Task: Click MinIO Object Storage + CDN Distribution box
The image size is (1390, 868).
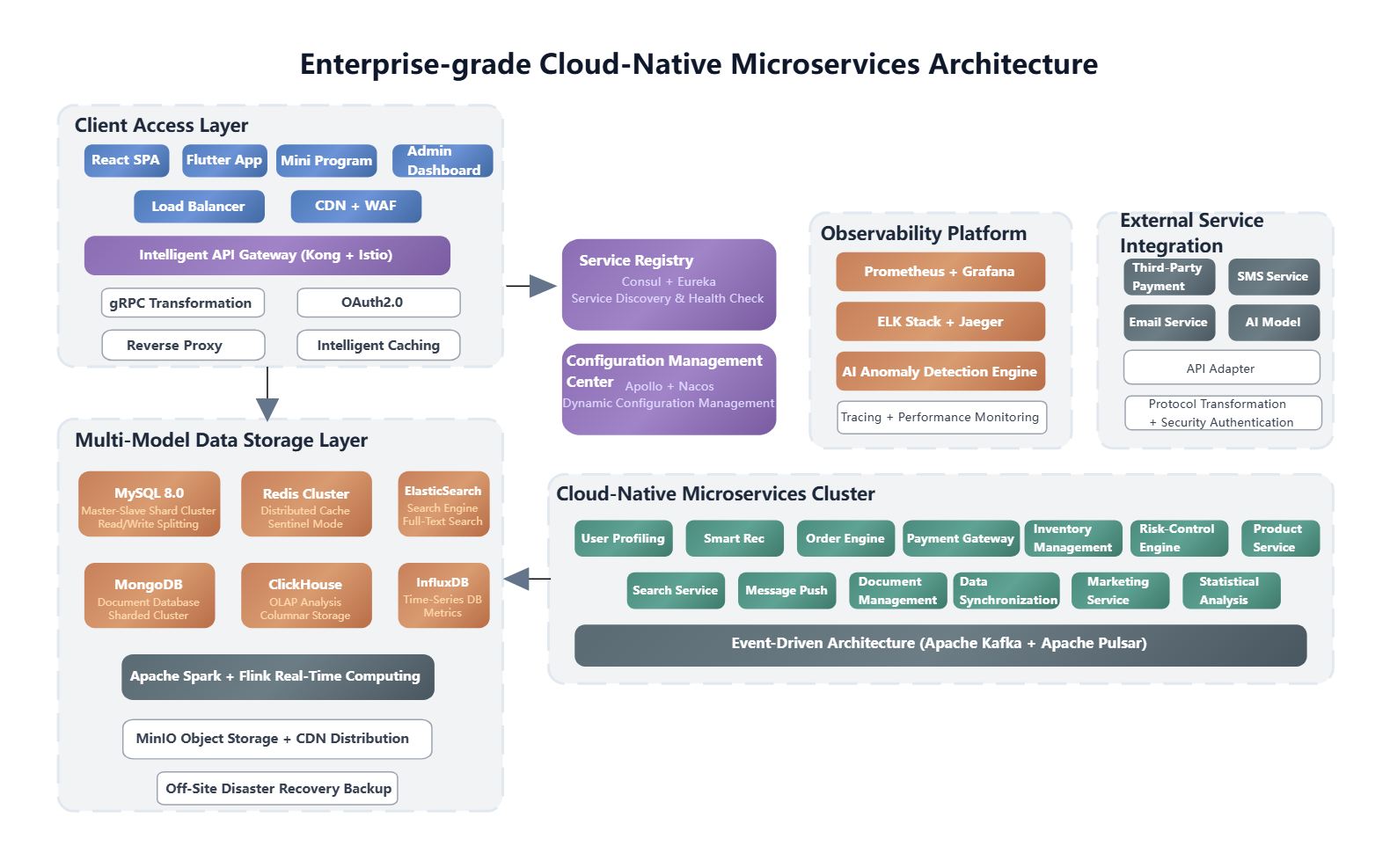Action: (x=276, y=739)
